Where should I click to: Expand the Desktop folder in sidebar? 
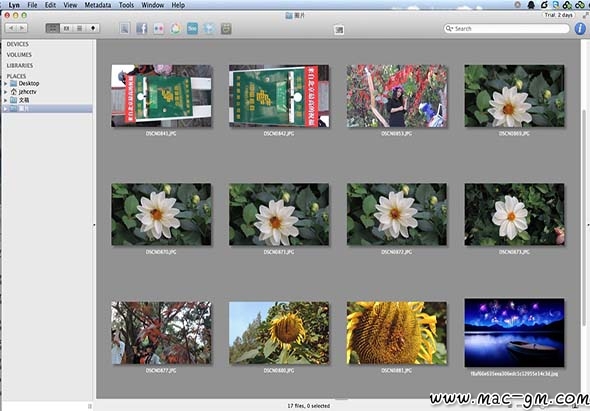coord(6,84)
